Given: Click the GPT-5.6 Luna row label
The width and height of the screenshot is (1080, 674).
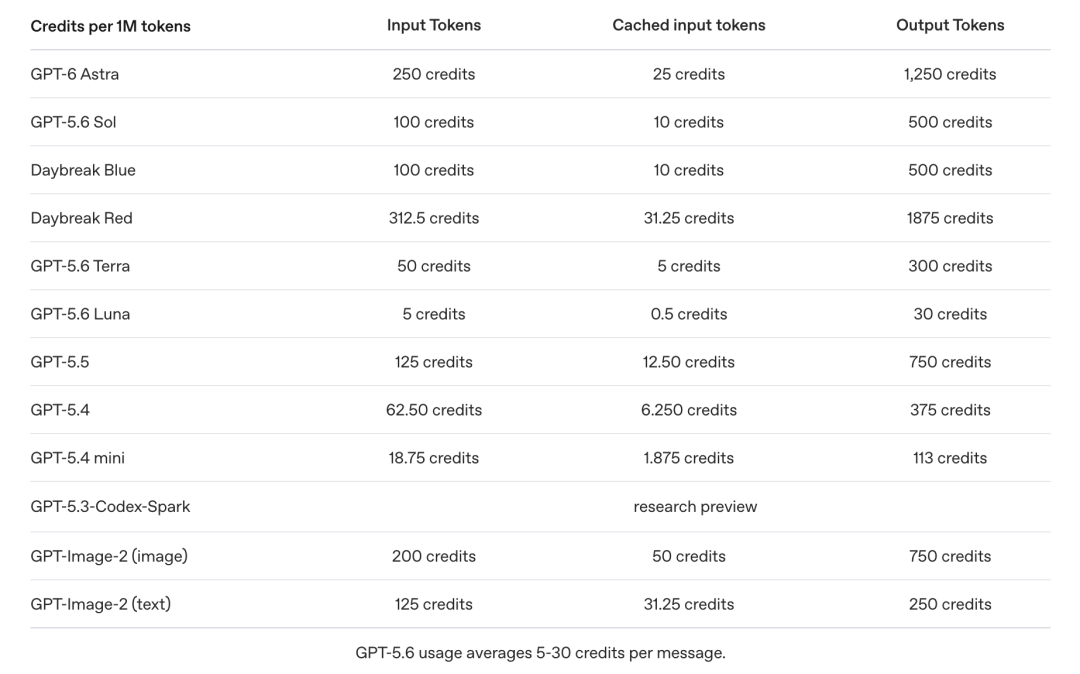Looking at the screenshot, I should tap(80, 314).
